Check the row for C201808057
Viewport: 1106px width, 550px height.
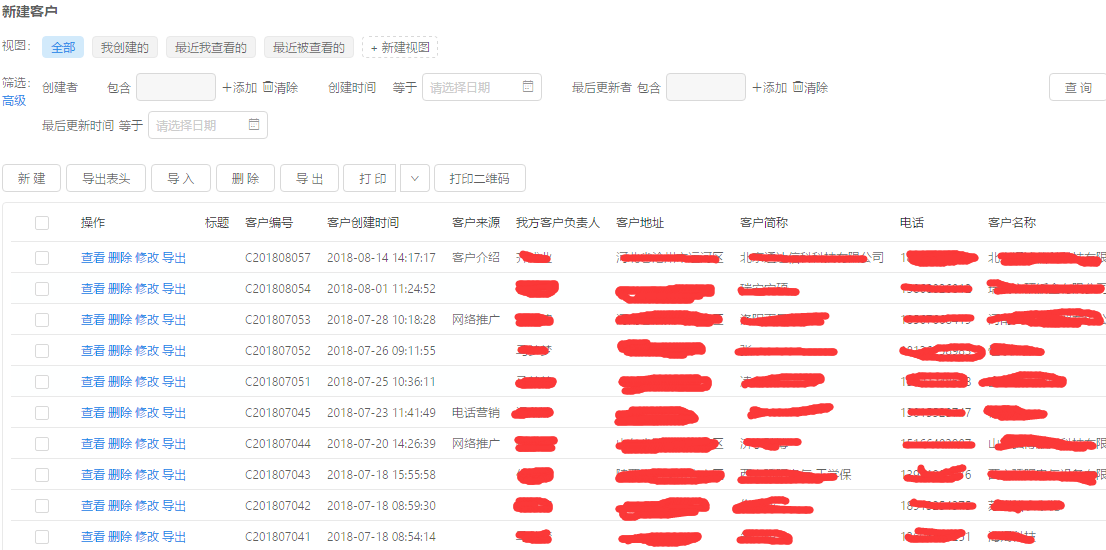[42, 257]
